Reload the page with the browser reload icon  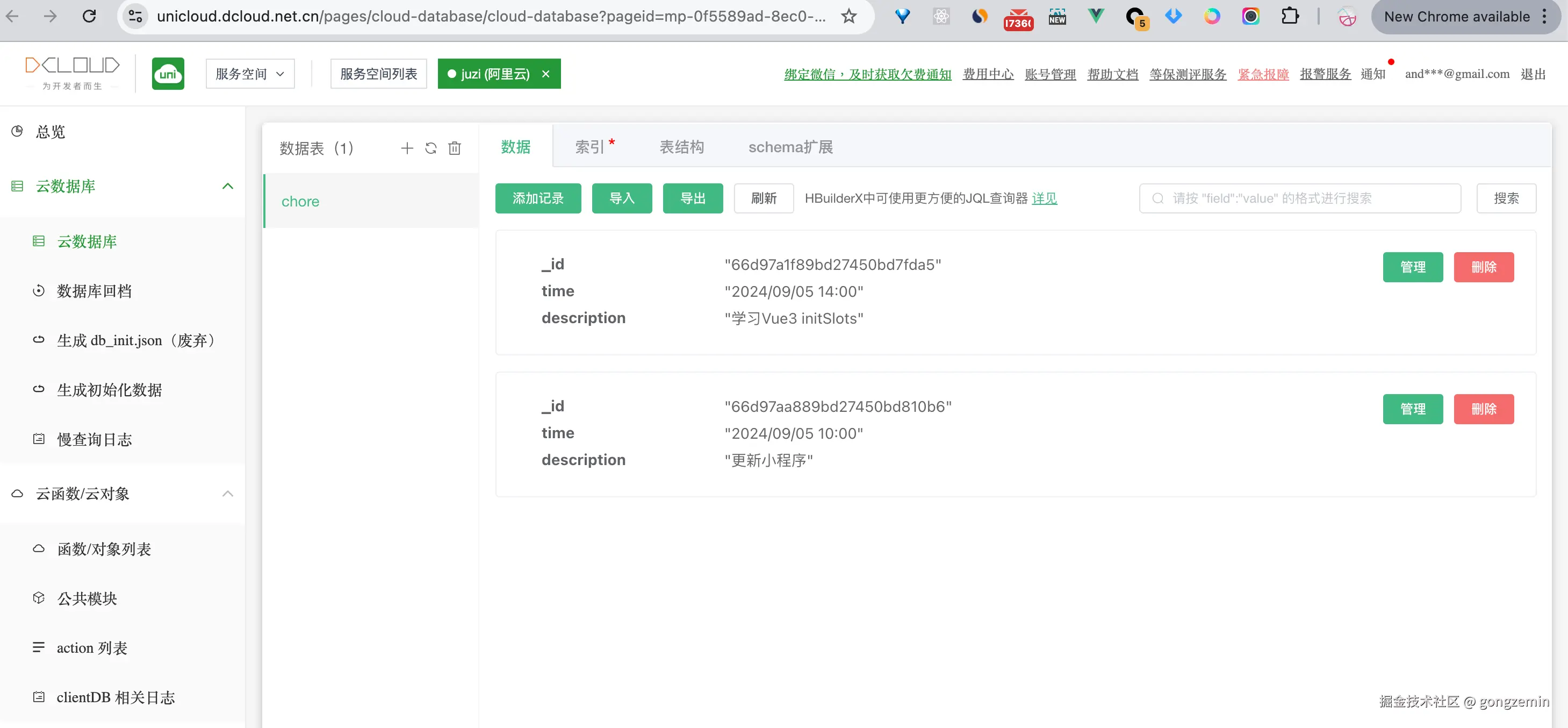tap(90, 17)
